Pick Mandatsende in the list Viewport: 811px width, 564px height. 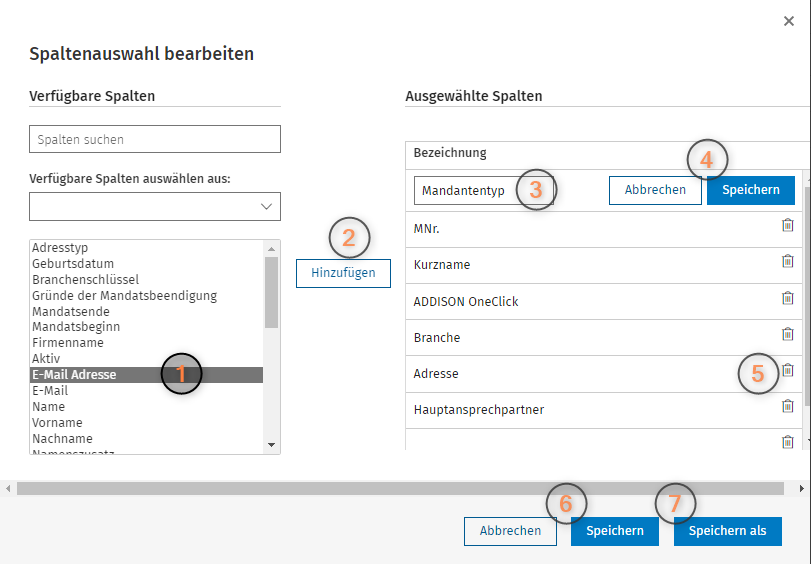click(146, 312)
